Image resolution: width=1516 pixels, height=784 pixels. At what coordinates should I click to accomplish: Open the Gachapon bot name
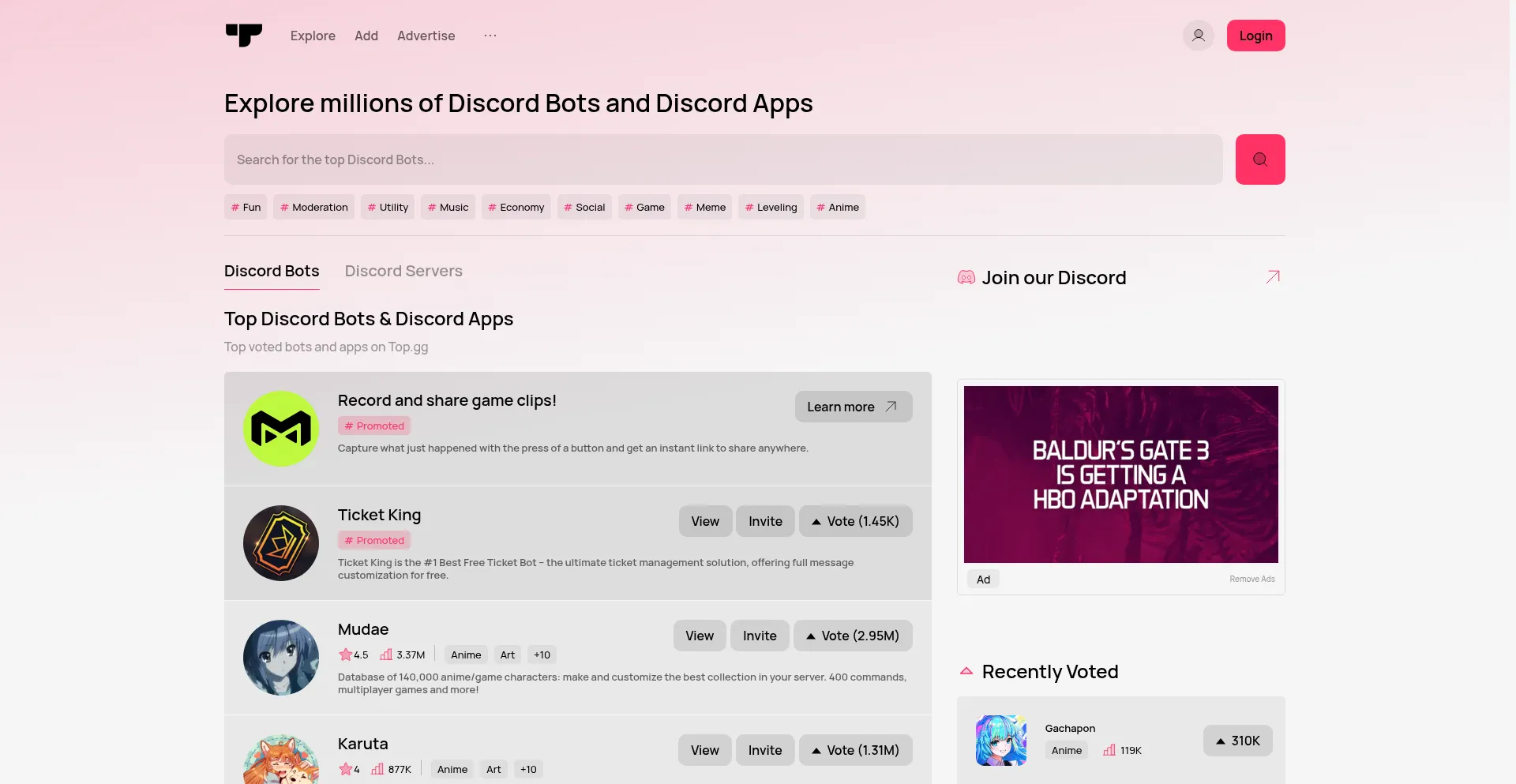(1070, 728)
